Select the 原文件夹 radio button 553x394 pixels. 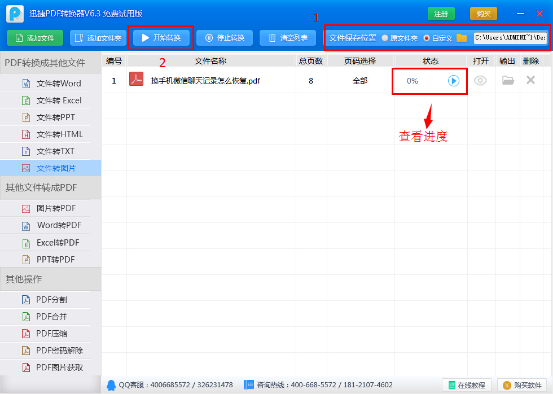[x=385, y=38]
